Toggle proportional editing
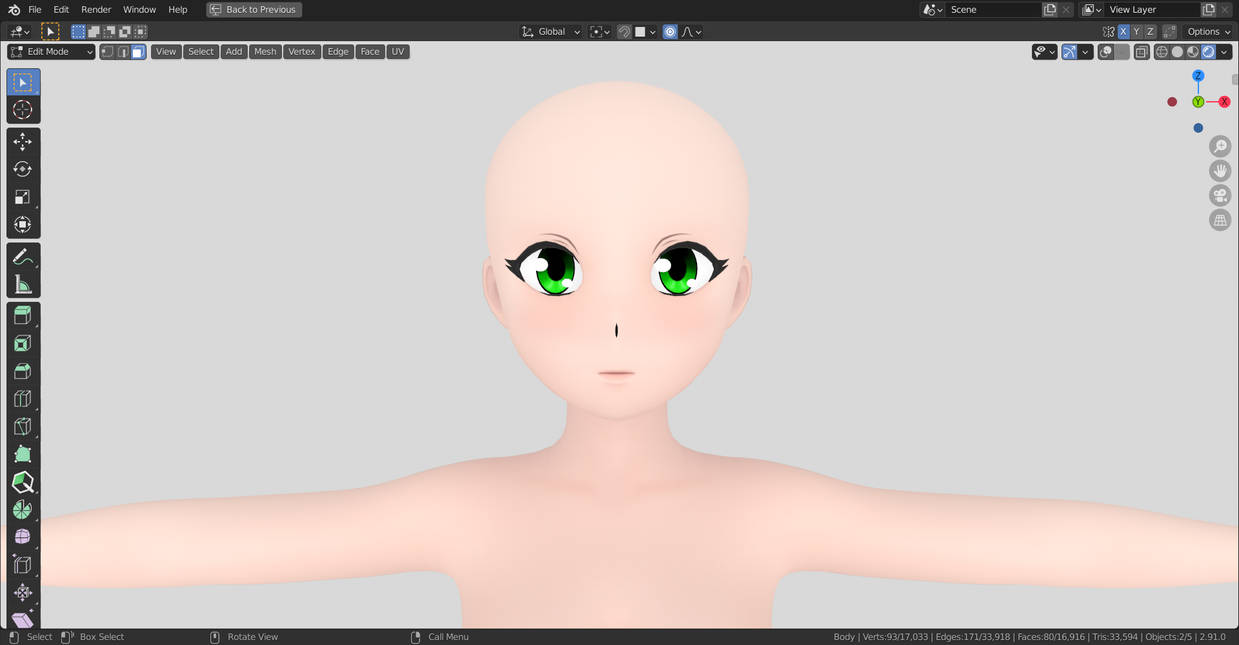Image resolution: width=1239 pixels, height=645 pixels. 670,32
